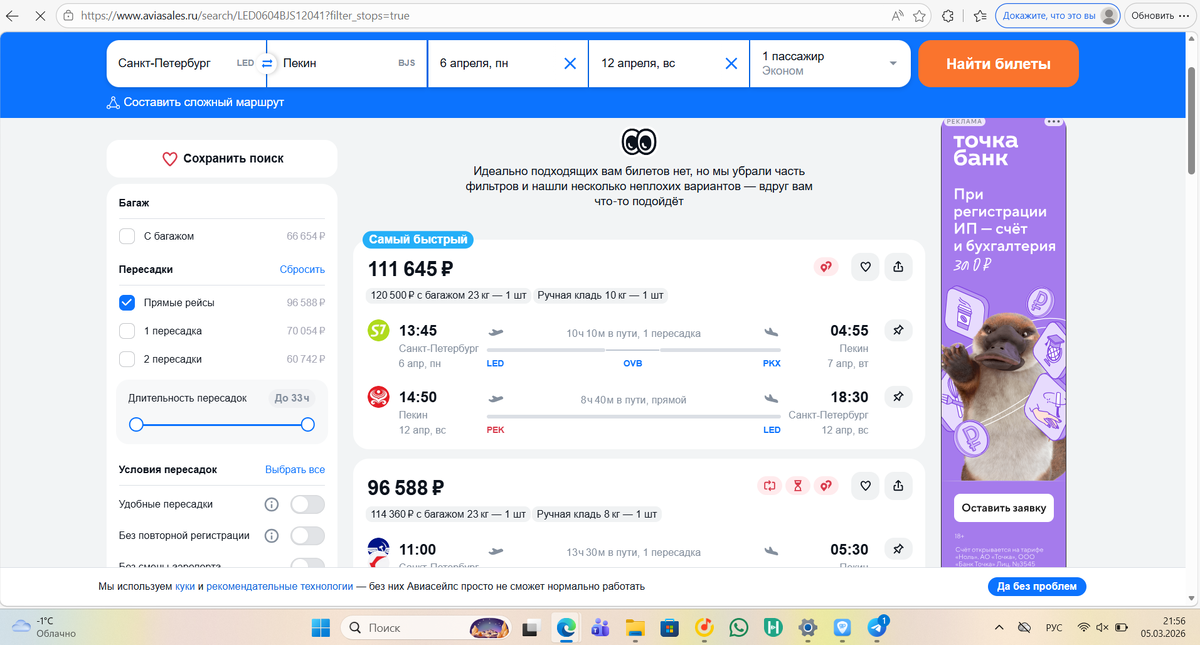Add the 111 645 ₽ ticket to favorites

865,267
